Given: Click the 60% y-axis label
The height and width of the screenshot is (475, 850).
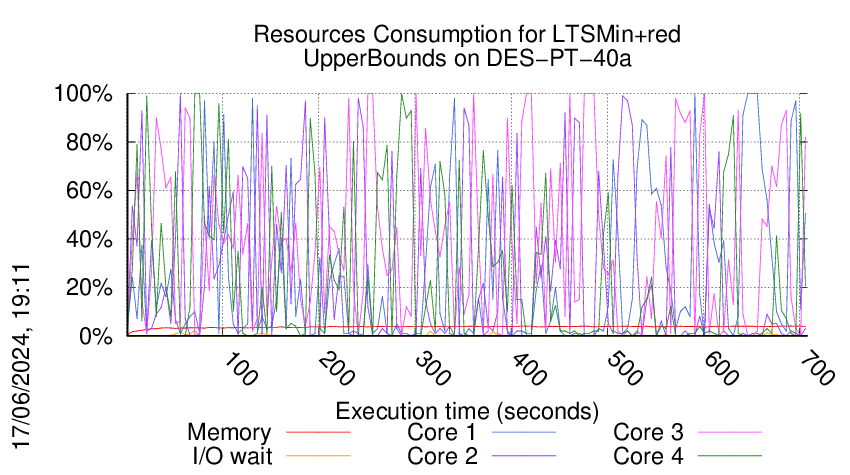Looking at the screenshot, I should click(x=89, y=191).
